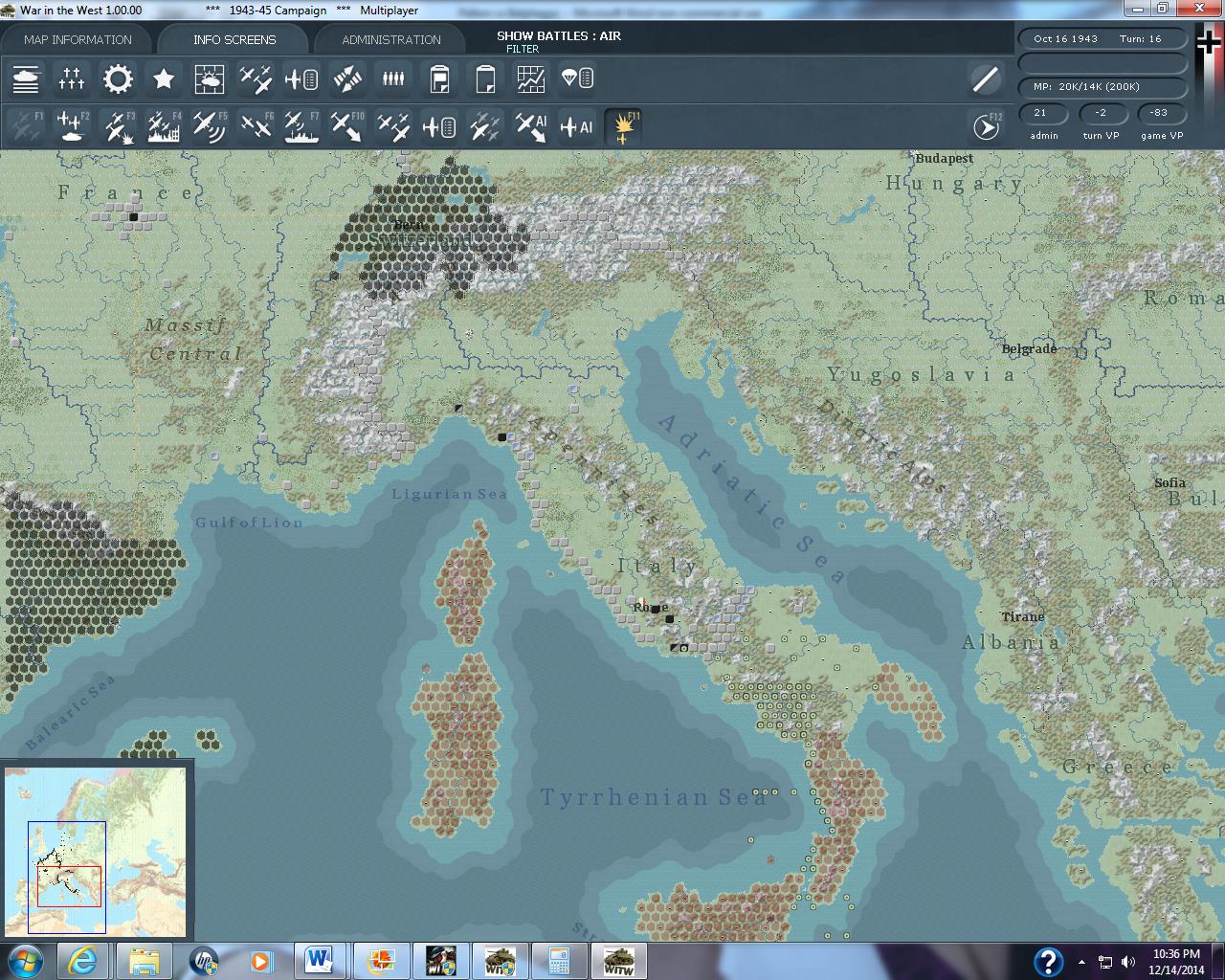The height and width of the screenshot is (980, 1225).
Task: Open the filled report document icon
Action: pyautogui.click(x=439, y=78)
